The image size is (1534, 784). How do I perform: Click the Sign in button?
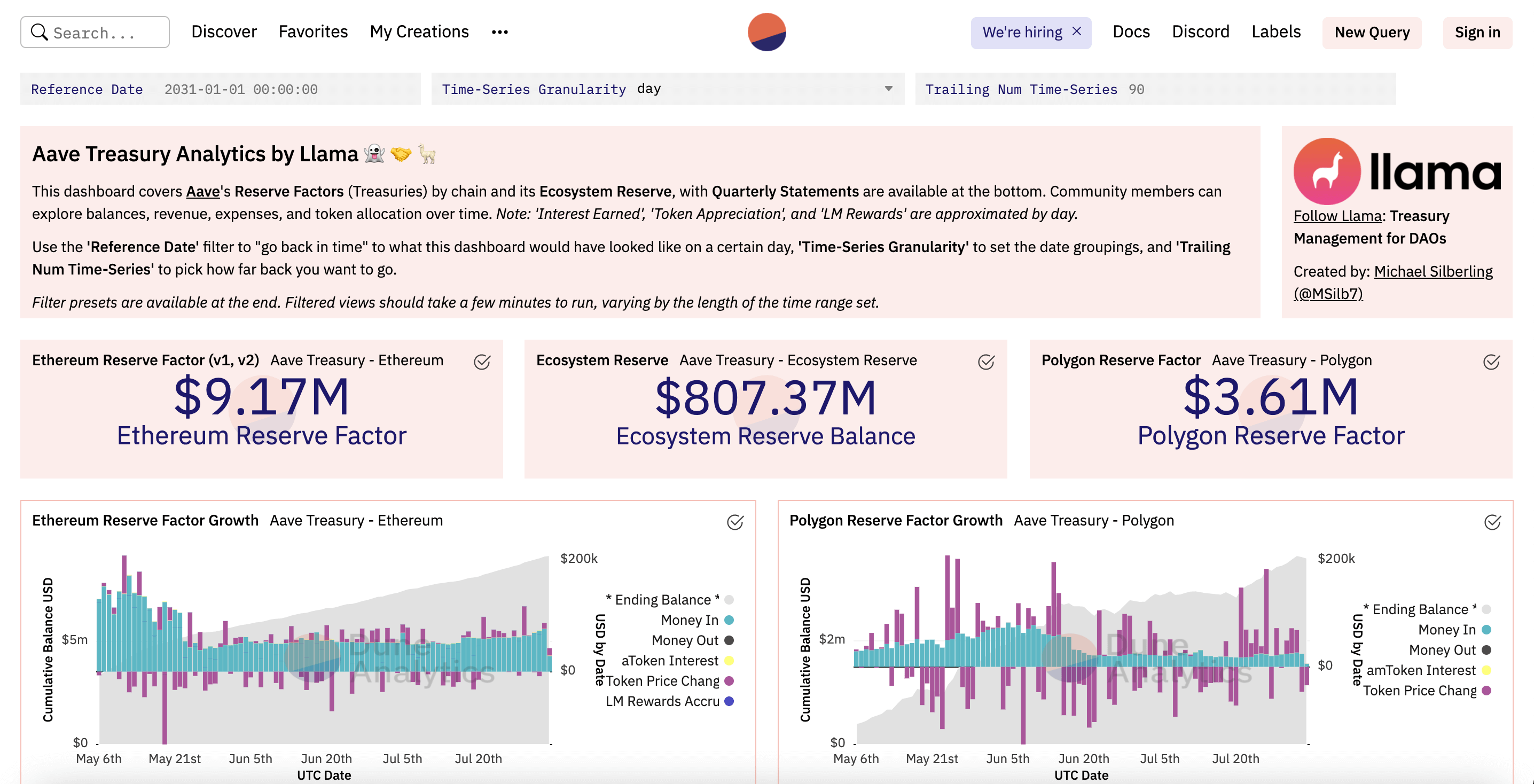pyautogui.click(x=1477, y=33)
